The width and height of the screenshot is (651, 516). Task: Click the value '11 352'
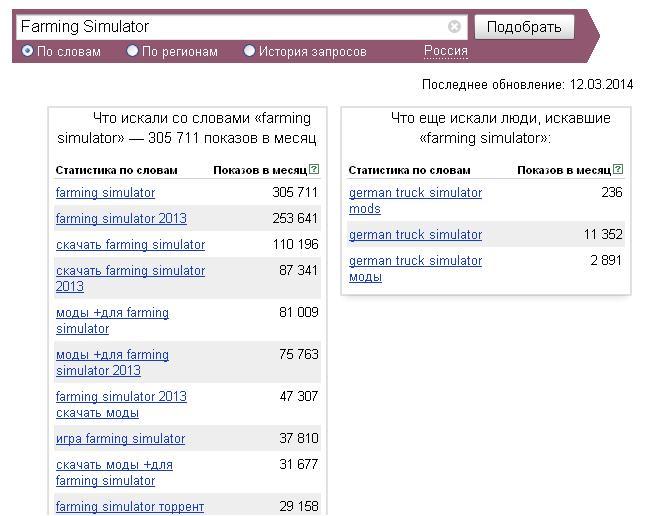pyautogui.click(x=603, y=234)
